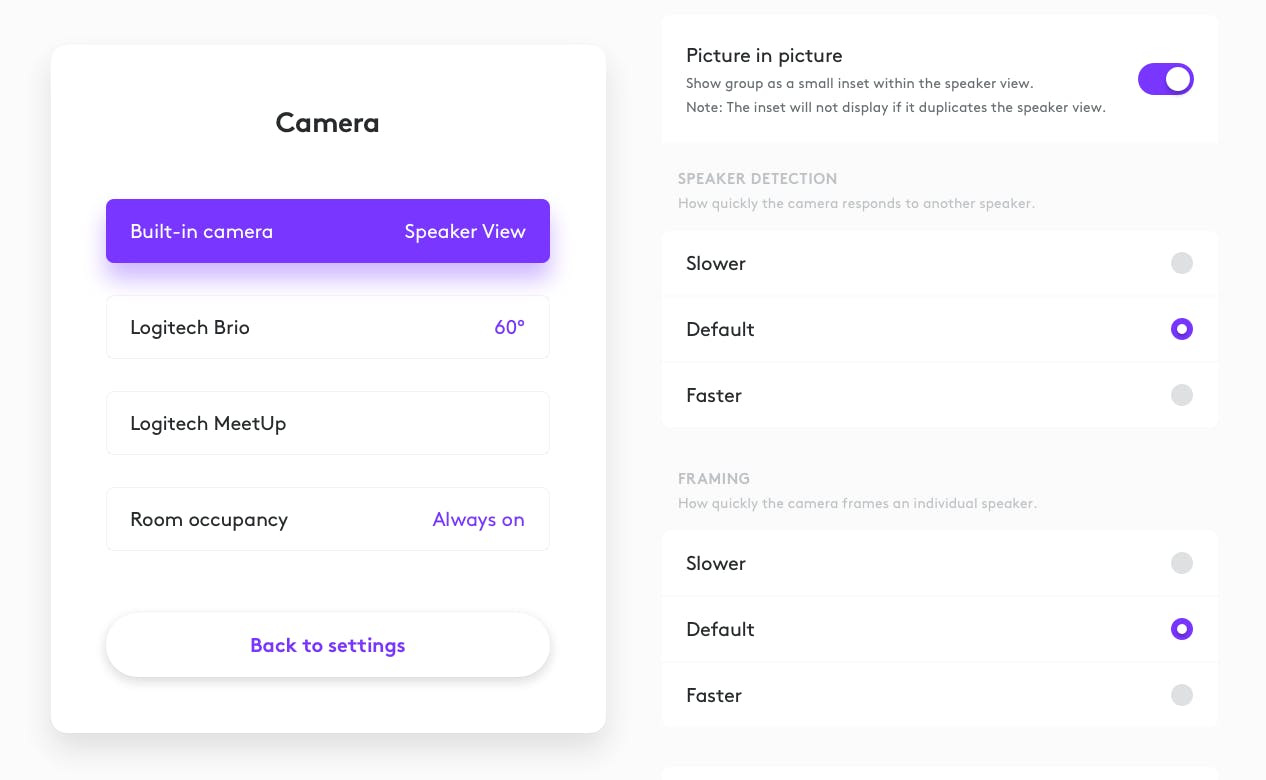Open the Room occupancy setting
1266x780 pixels.
coord(328,519)
